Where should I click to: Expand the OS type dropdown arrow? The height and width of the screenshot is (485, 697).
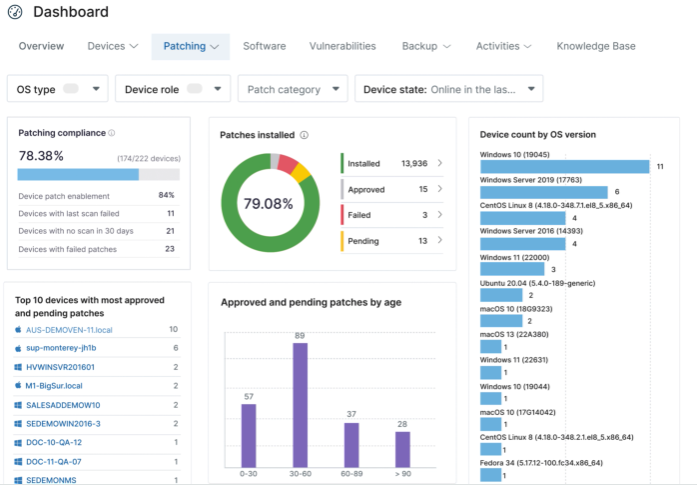point(96,89)
